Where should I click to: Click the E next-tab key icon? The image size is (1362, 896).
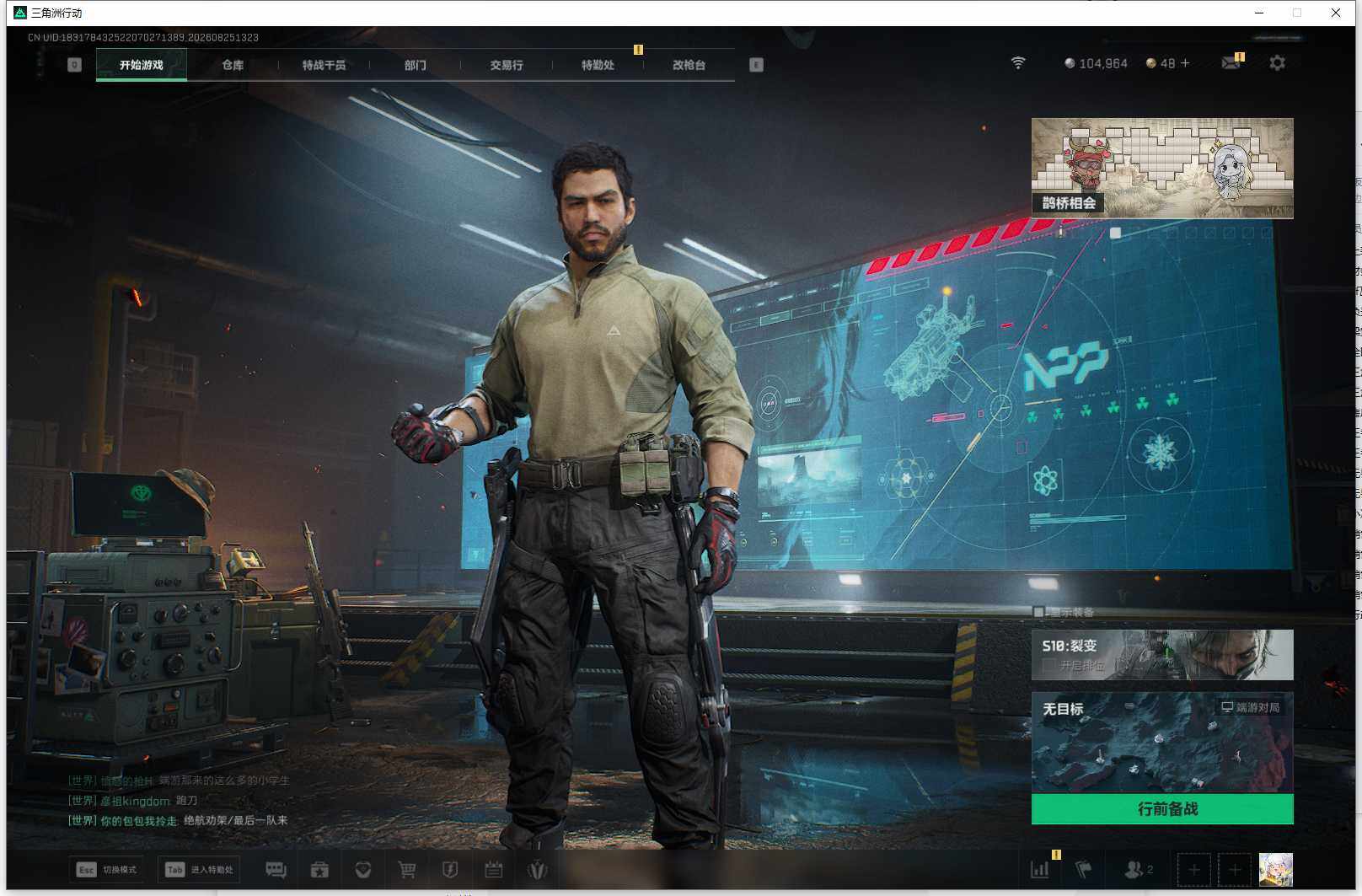point(756,65)
